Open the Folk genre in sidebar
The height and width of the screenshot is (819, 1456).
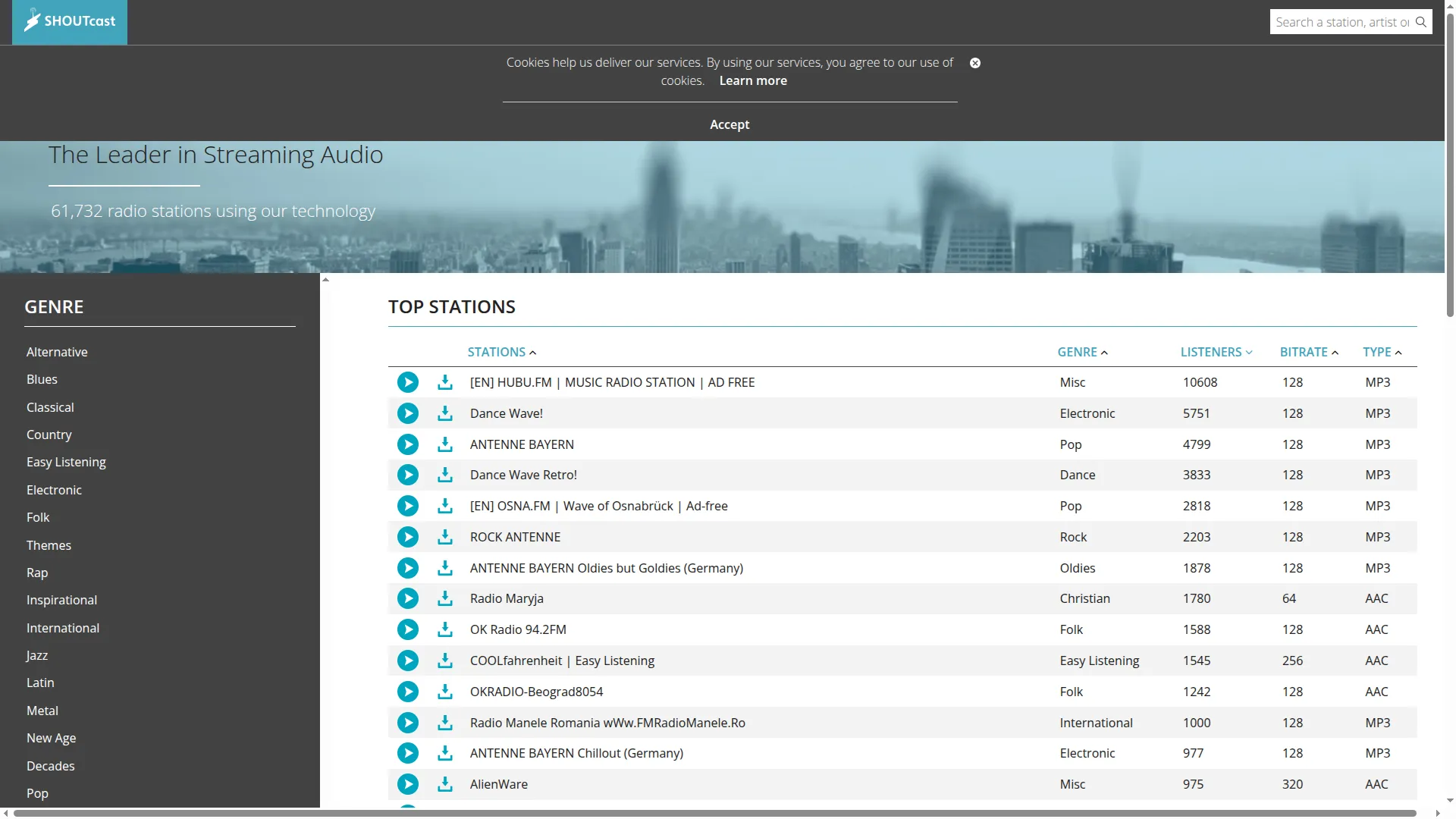(x=38, y=517)
